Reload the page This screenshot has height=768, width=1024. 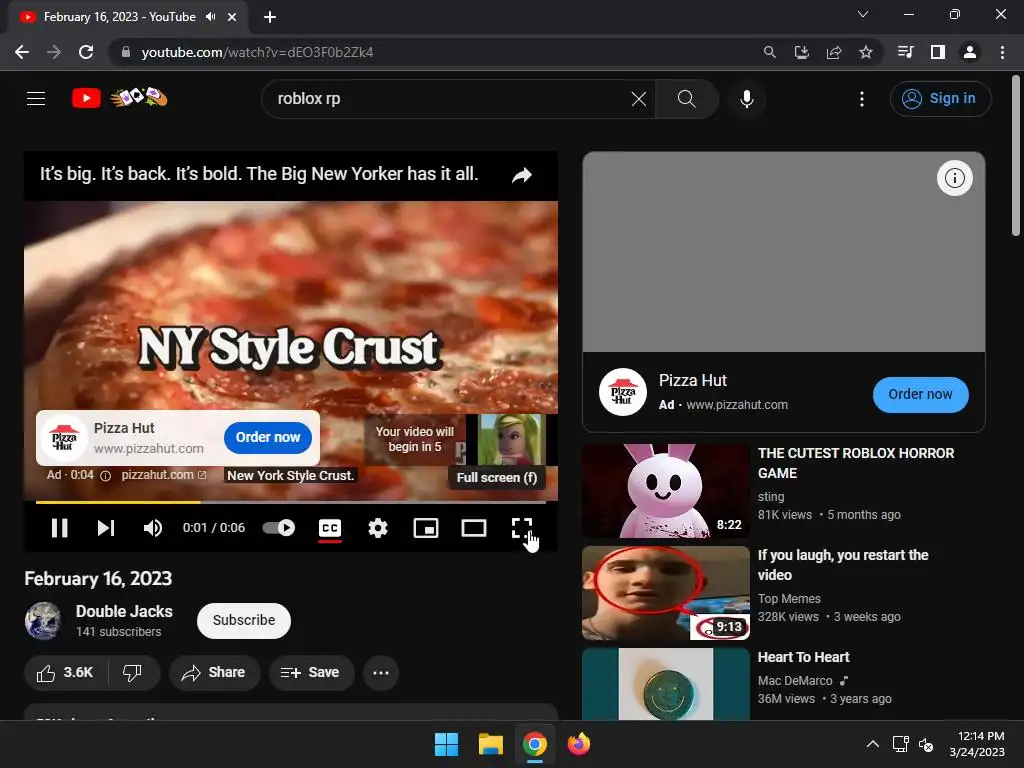tap(86, 52)
